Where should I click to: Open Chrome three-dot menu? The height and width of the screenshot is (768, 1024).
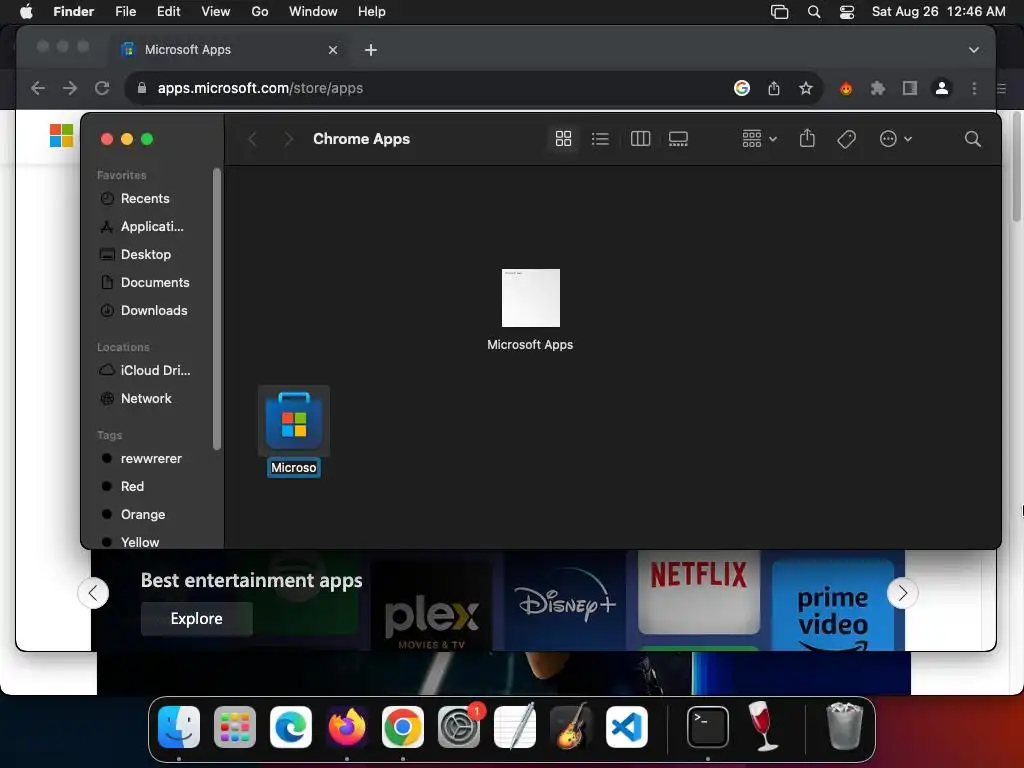(974, 88)
